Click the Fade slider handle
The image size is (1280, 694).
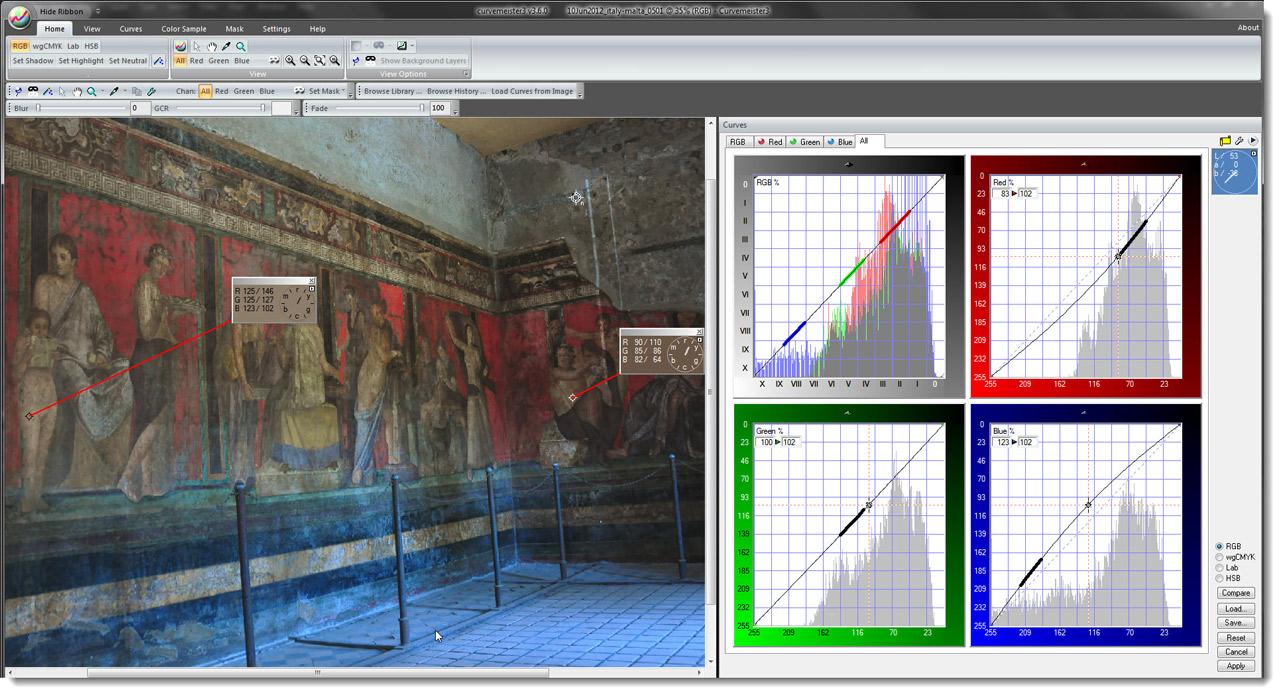[x=422, y=108]
